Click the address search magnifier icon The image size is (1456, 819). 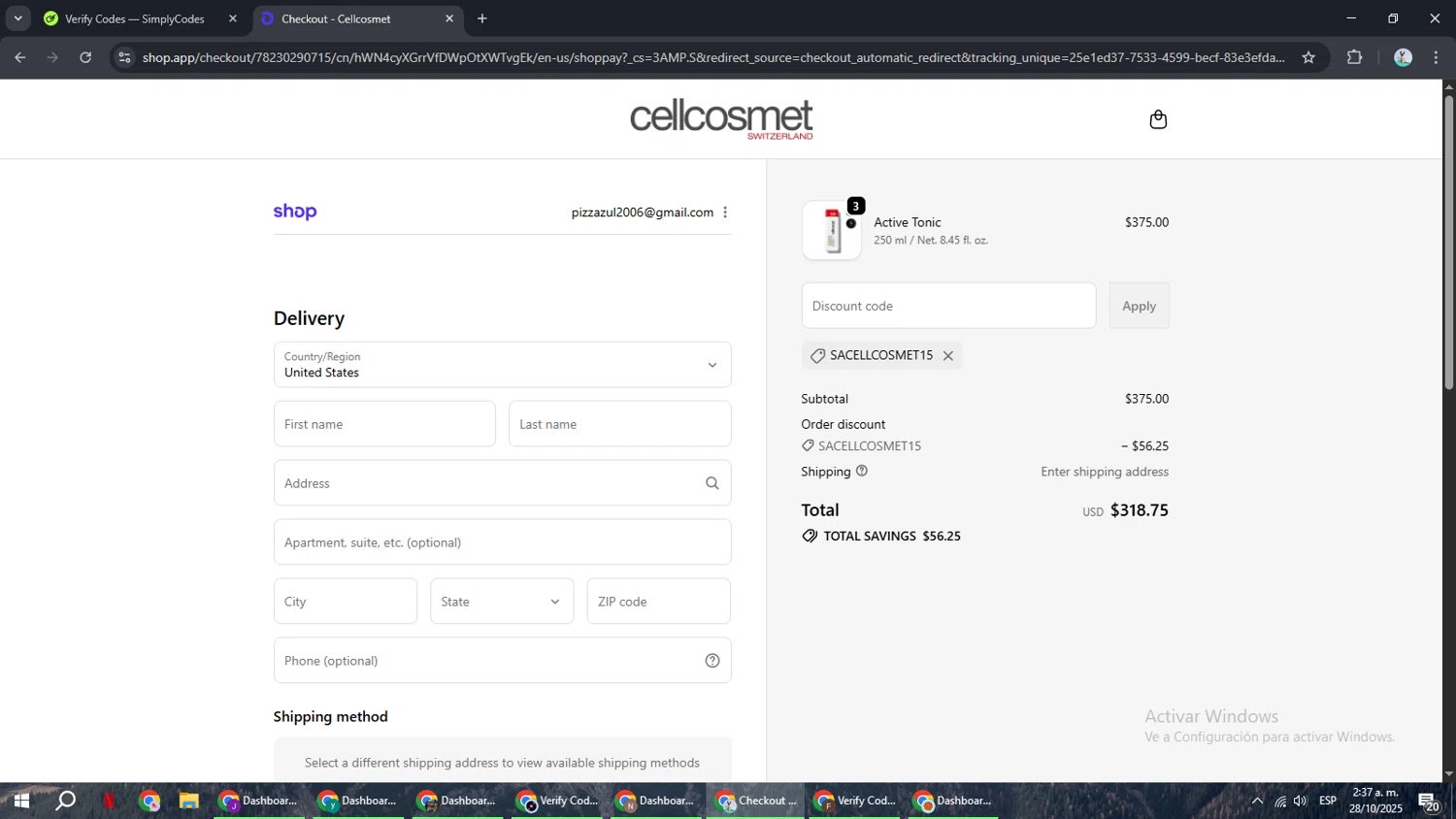pos(712,483)
